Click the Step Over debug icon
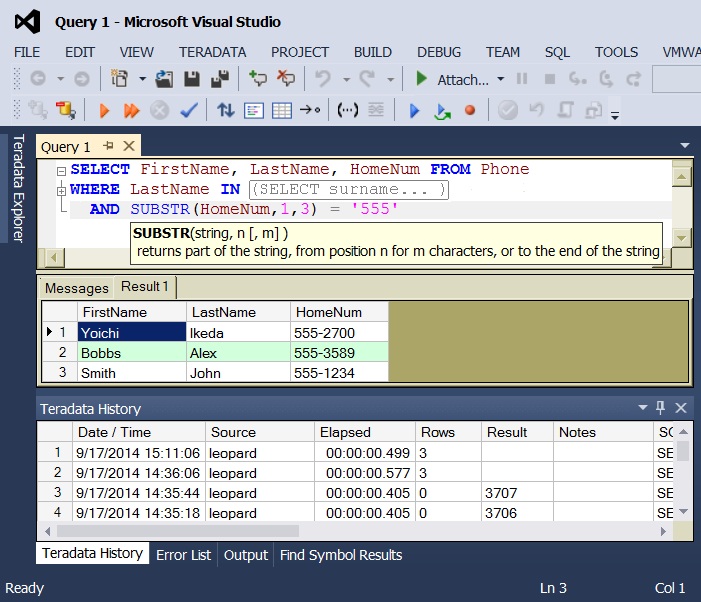This screenshot has height=602, width=701. pyautogui.click(x=606, y=79)
